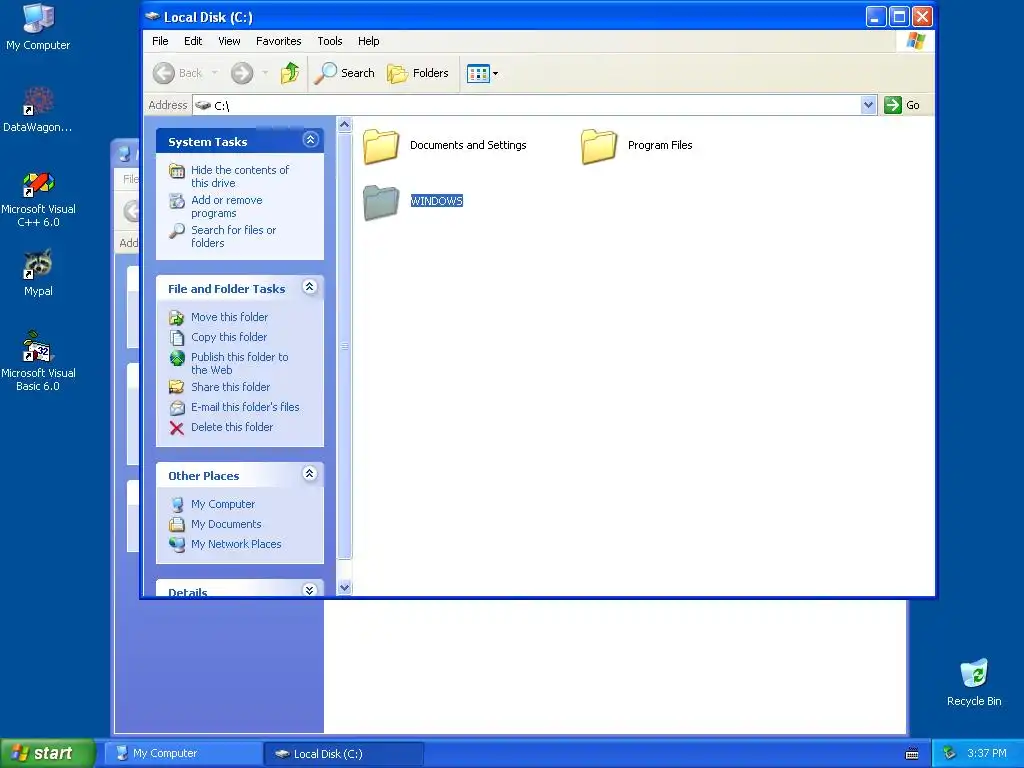Image resolution: width=1024 pixels, height=768 pixels.
Task: Select the Program Files folder icon
Action: 598,145
